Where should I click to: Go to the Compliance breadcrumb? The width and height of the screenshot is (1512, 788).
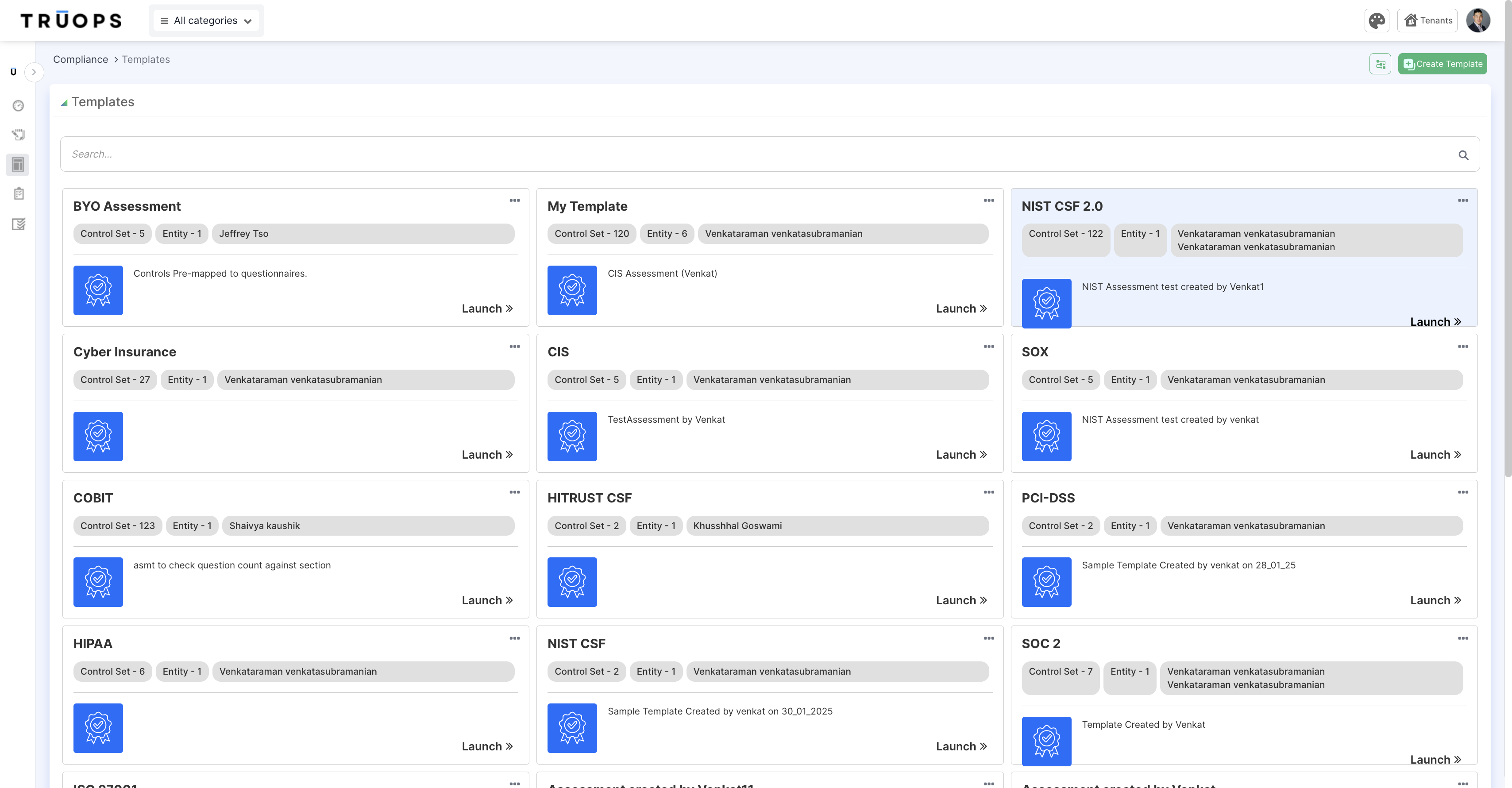point(81,59)
